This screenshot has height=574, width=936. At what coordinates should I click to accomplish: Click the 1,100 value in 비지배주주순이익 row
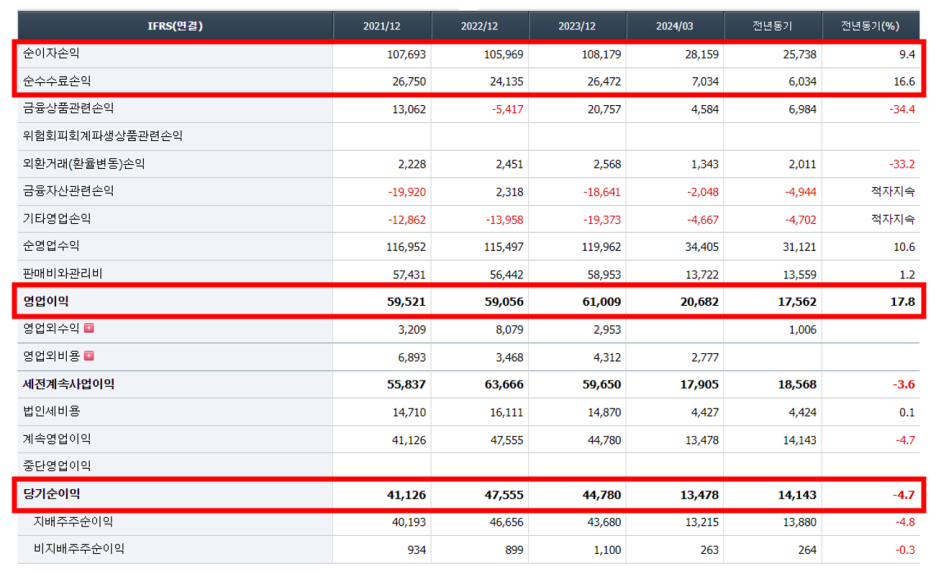[x=607, y=550]
